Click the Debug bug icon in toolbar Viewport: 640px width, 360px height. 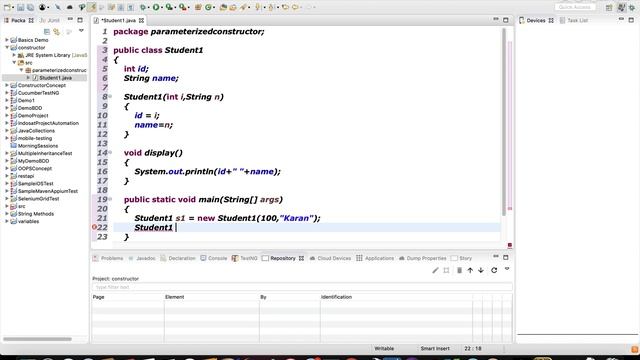point(143,7)
